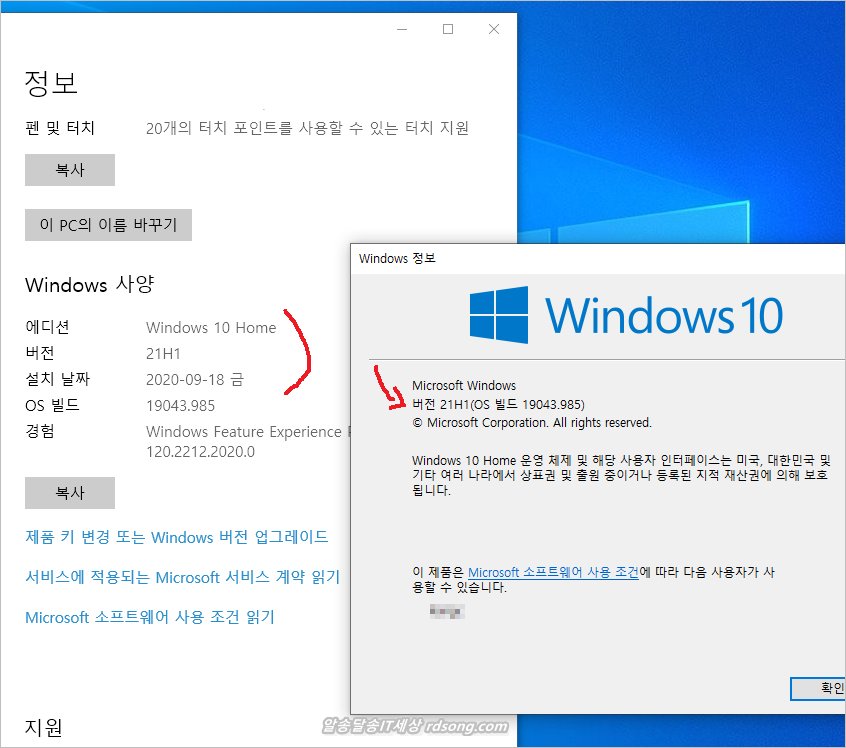The width and height of the screenshot is (846, 748).
Task: Click the 버전 21H1(OS 빌드 19043.985) line
Action: click(x=499, y=404)
